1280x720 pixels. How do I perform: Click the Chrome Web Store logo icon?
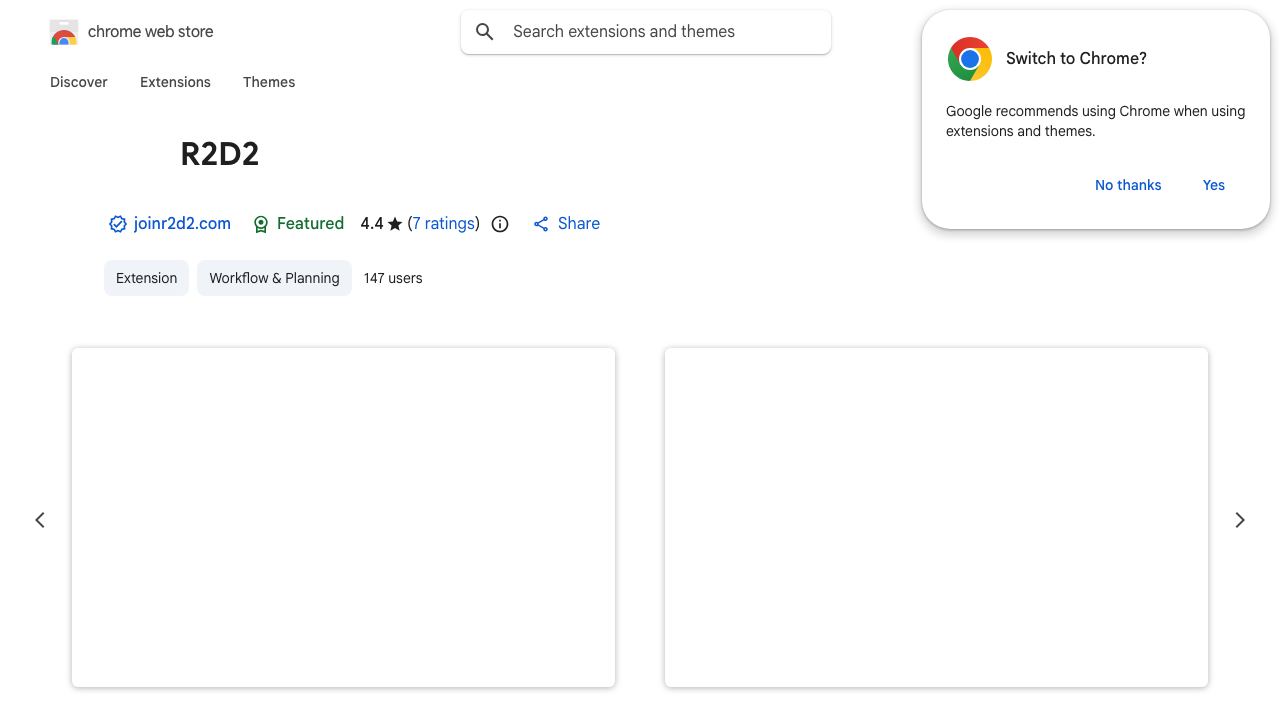click(64, 32)
